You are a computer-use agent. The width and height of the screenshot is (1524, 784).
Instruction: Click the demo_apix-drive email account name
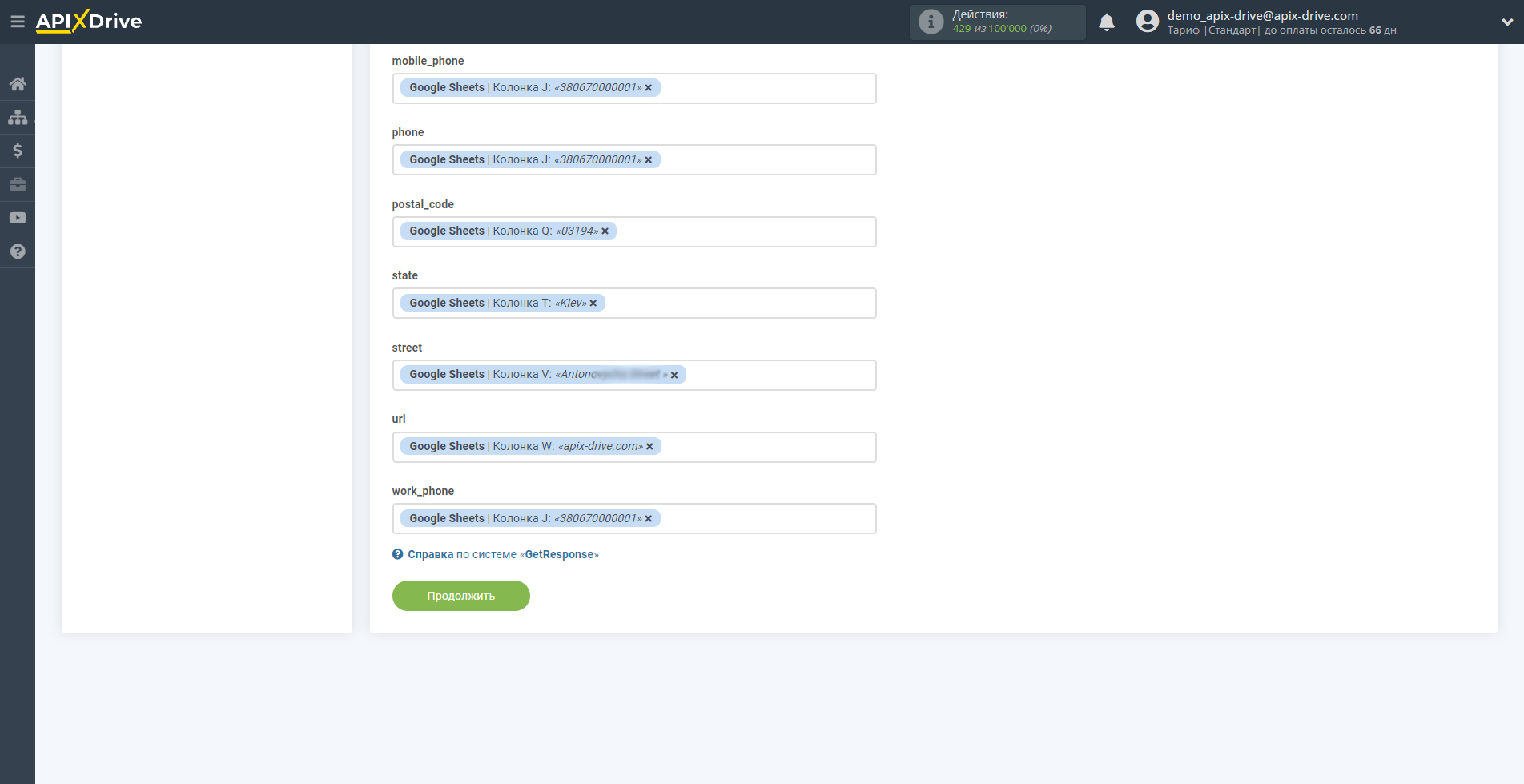click(x=1262, y=15)
